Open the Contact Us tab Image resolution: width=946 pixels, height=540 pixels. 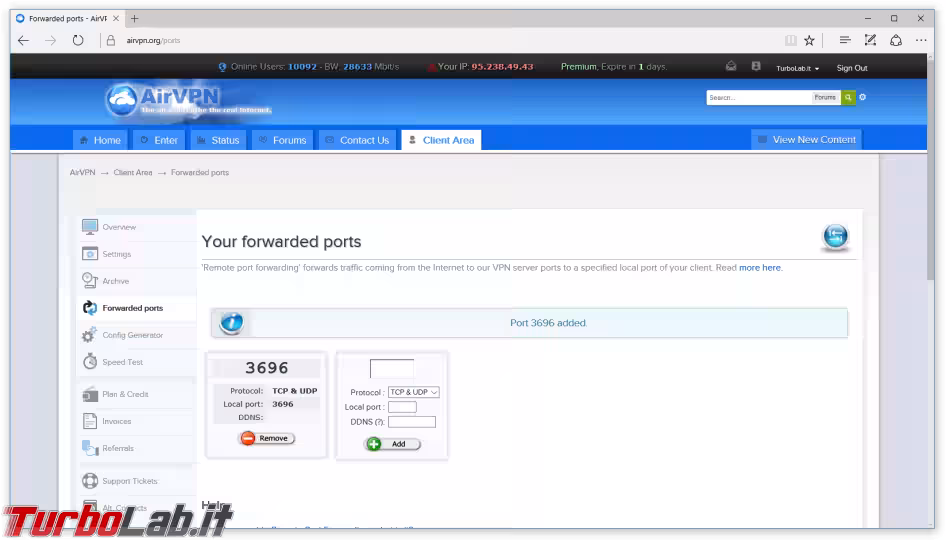pos(357,140)
